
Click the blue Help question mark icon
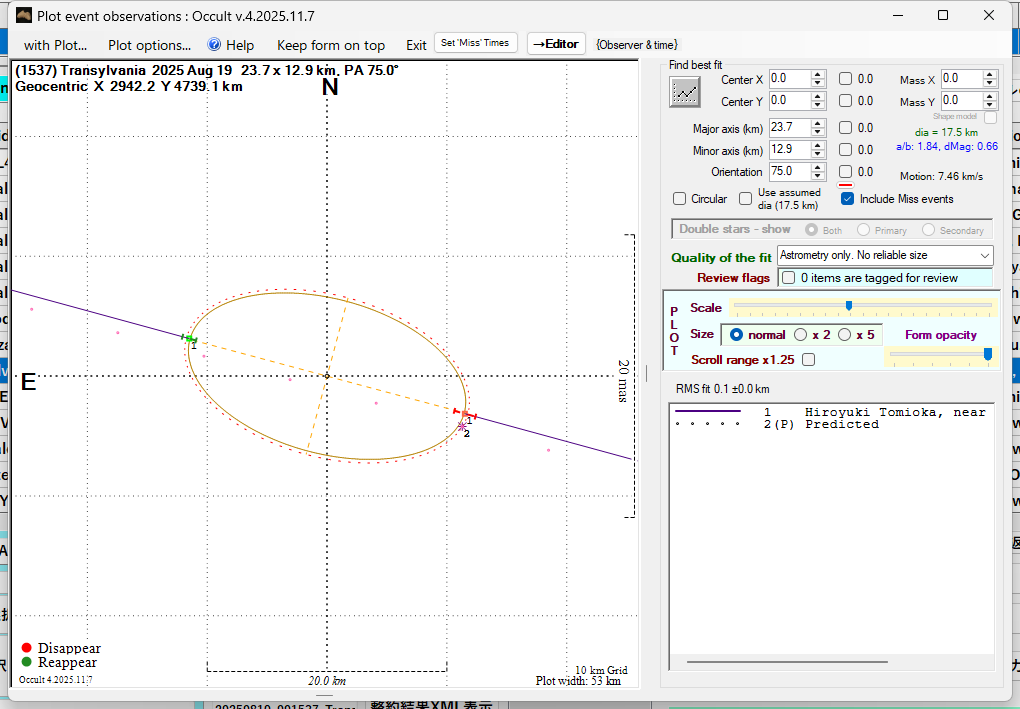(213, 45)
